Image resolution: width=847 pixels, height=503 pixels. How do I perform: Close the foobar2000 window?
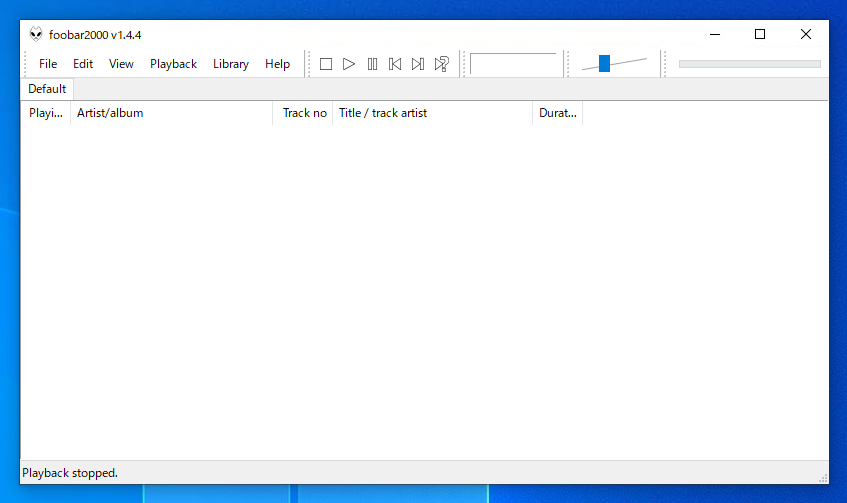(x=805, y=34)
